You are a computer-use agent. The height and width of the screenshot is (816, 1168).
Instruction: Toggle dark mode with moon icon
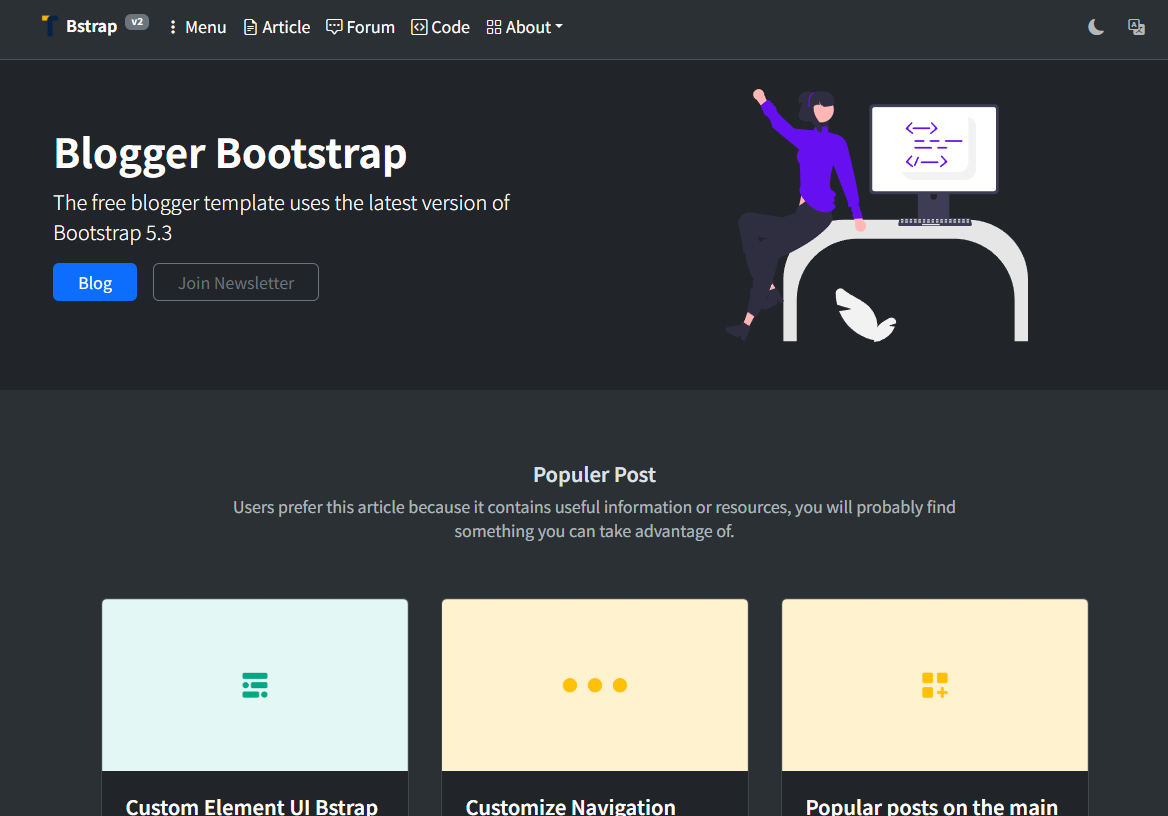pyautogui.click(x=1096, y=28)
